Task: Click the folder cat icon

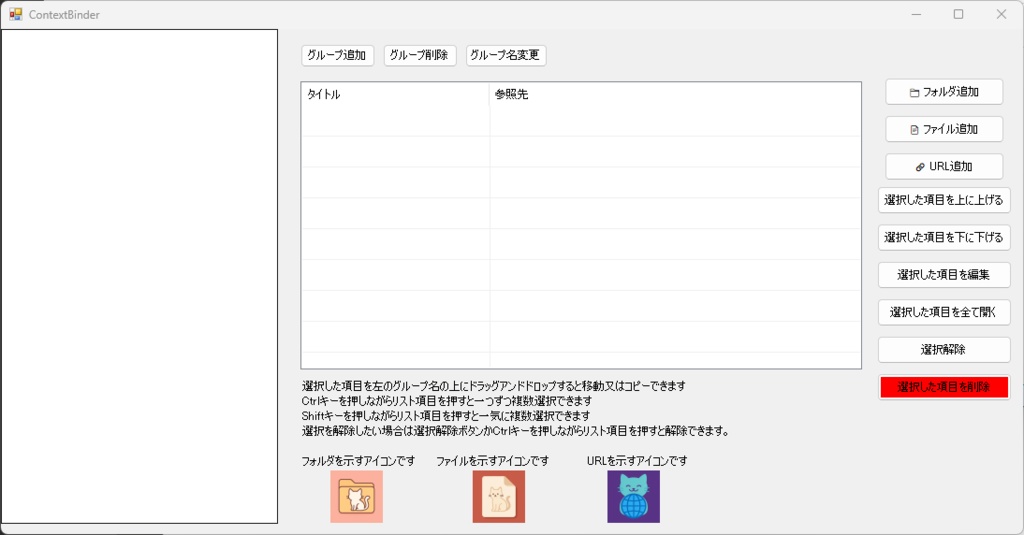Action: click(x=356, y=496)
